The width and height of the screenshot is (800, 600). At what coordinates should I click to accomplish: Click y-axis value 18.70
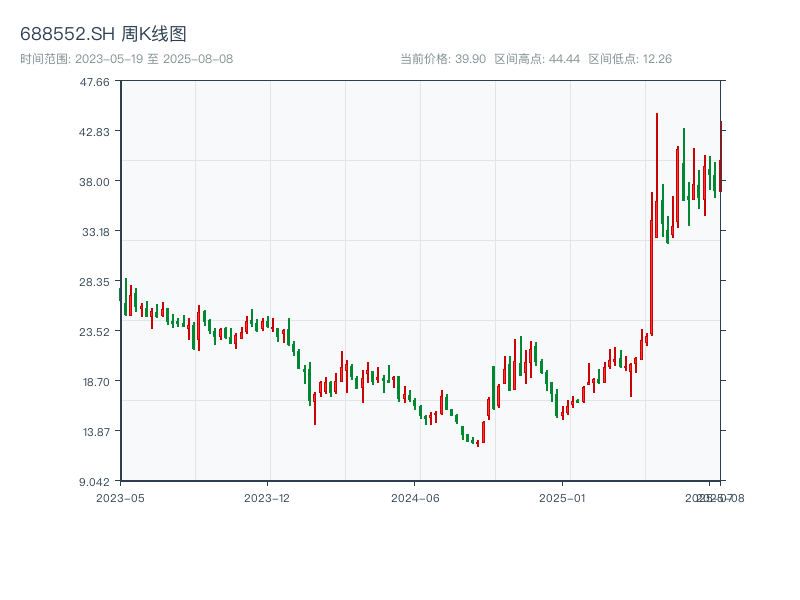pos(96,382)
